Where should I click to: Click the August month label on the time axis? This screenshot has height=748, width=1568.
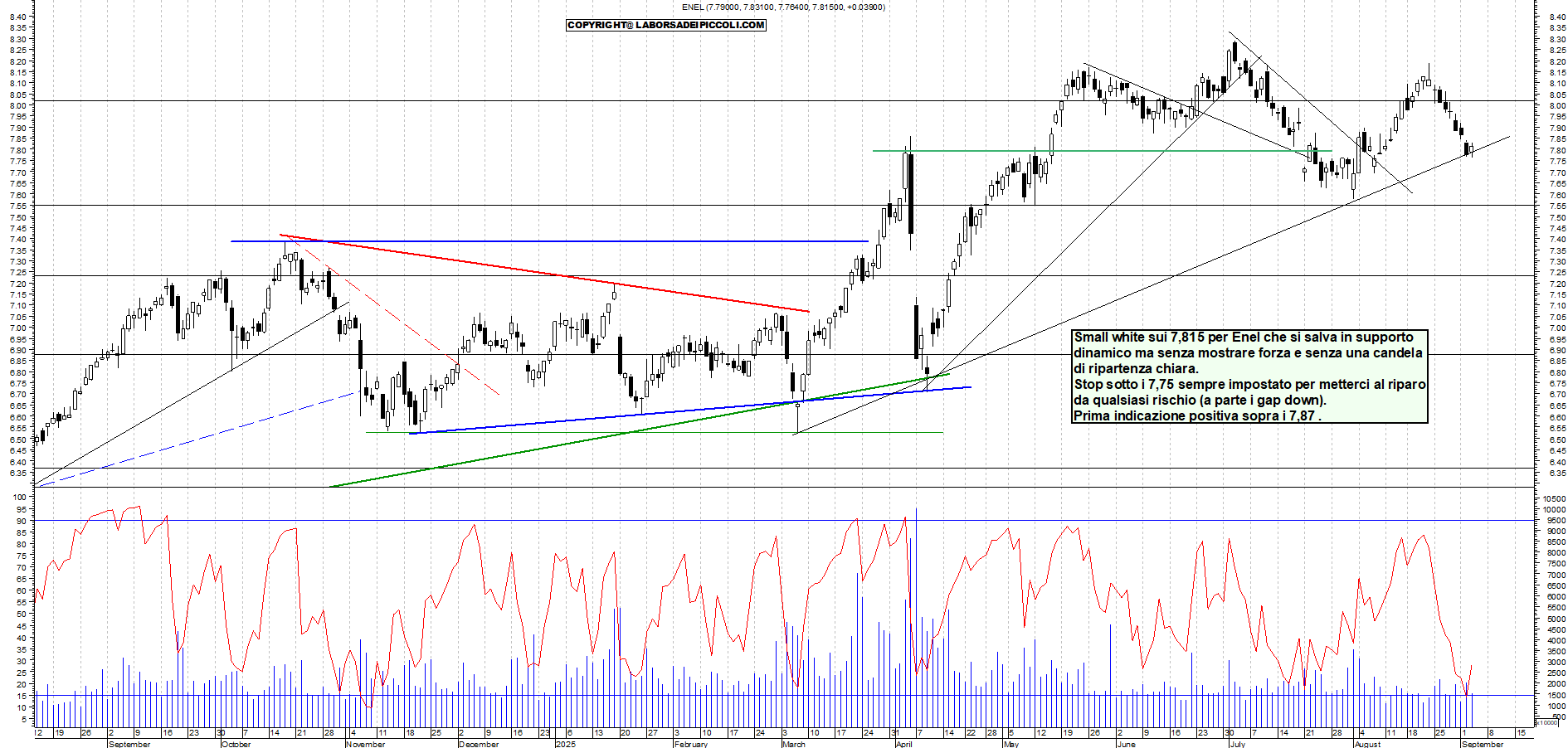[1368, 744]
